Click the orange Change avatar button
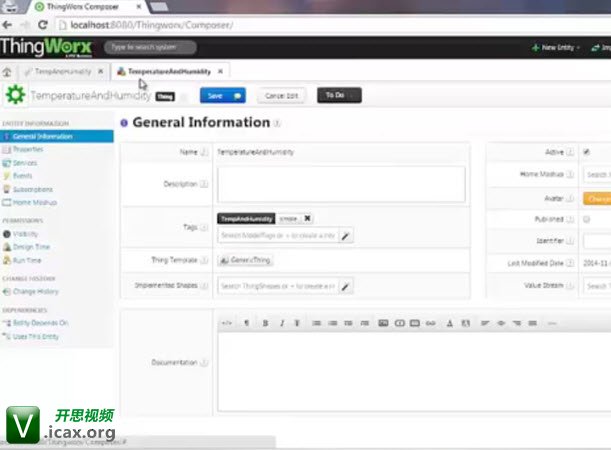Screen dimensions: 611x450 [x=597, y=199]
